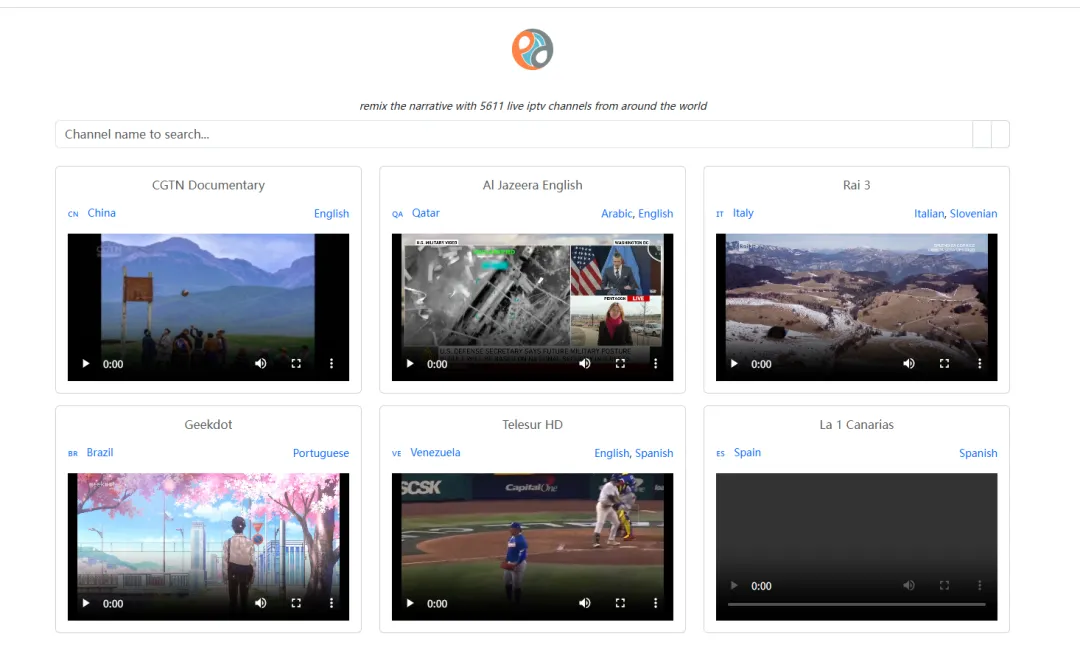Select English language on Al Jazeera card
The width and height of the screenshot is (1080, 656).
tap(656, 214)
